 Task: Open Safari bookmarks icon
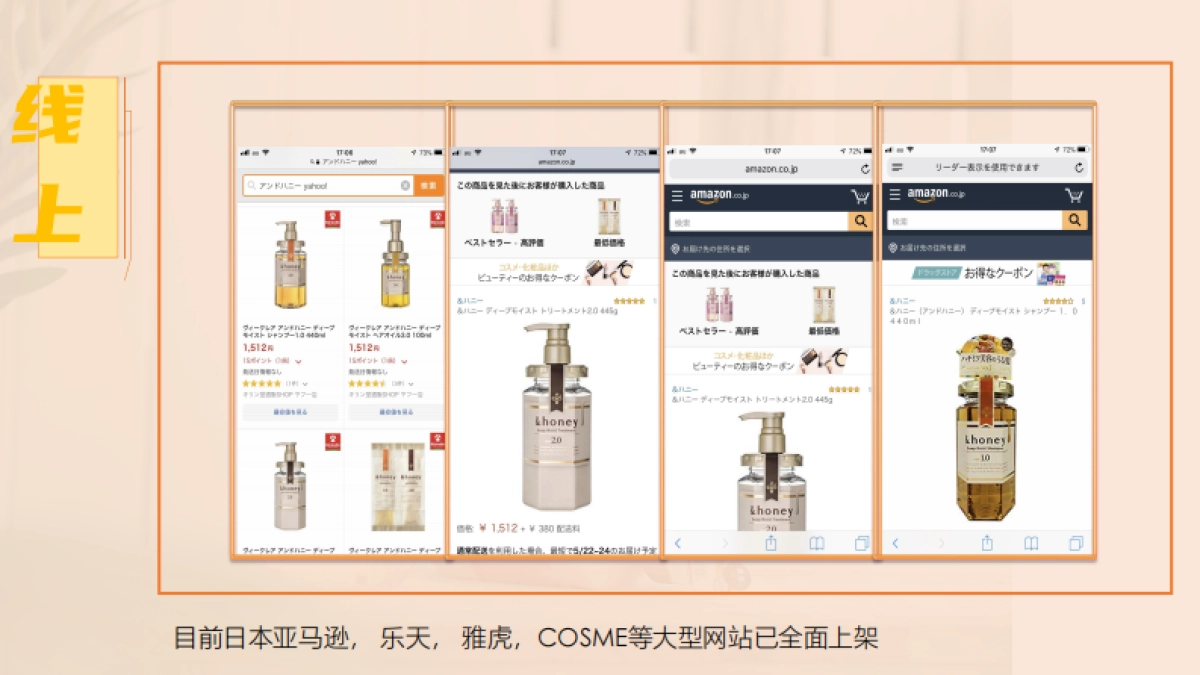(815, 542)
